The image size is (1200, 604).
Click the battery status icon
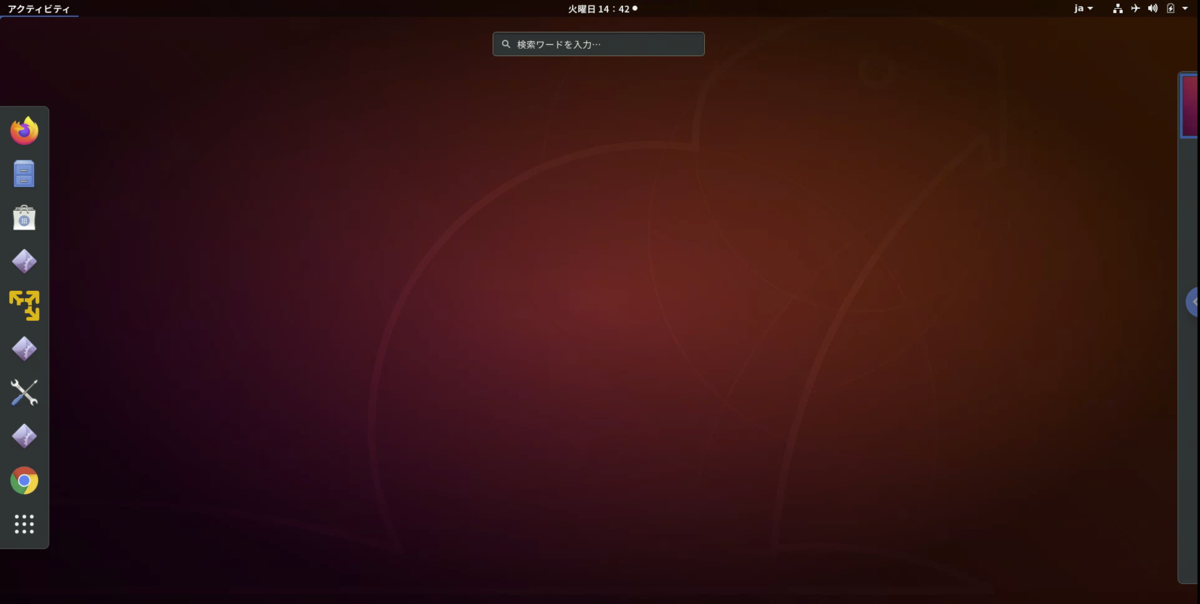[x=1170, y=8]
